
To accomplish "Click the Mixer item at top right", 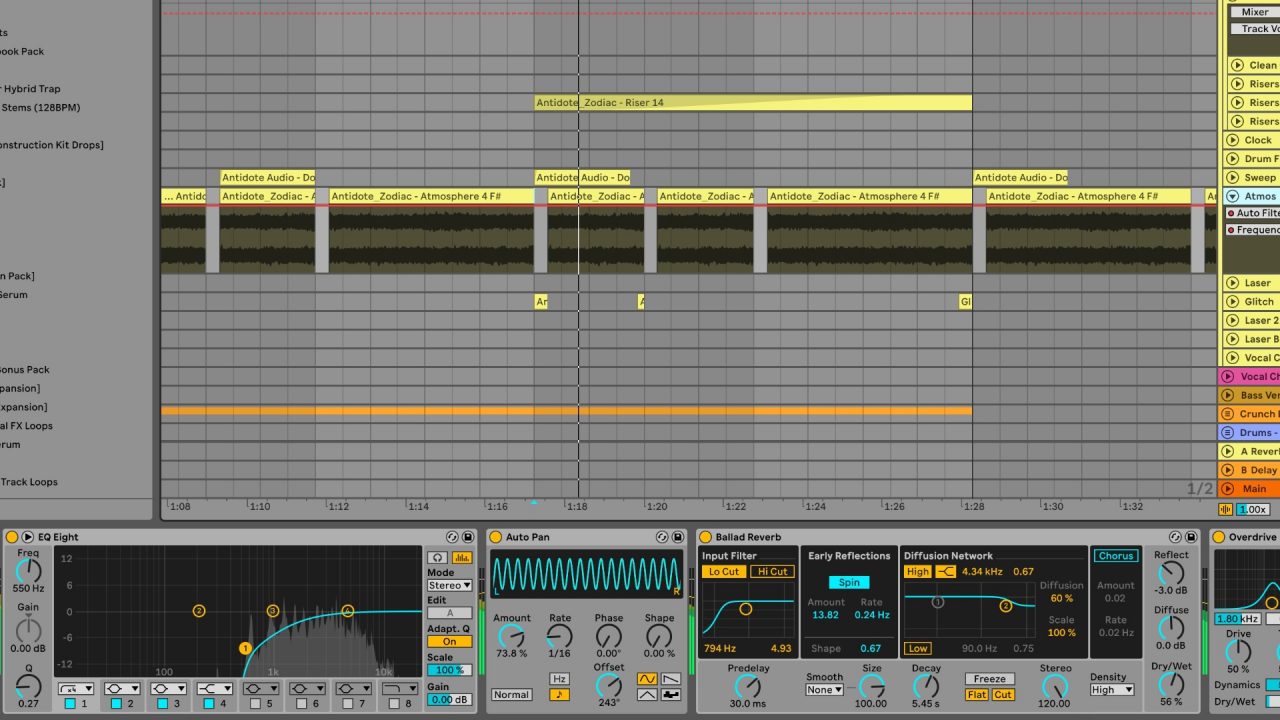I will pyautogui.click(x=1253, y=12).
